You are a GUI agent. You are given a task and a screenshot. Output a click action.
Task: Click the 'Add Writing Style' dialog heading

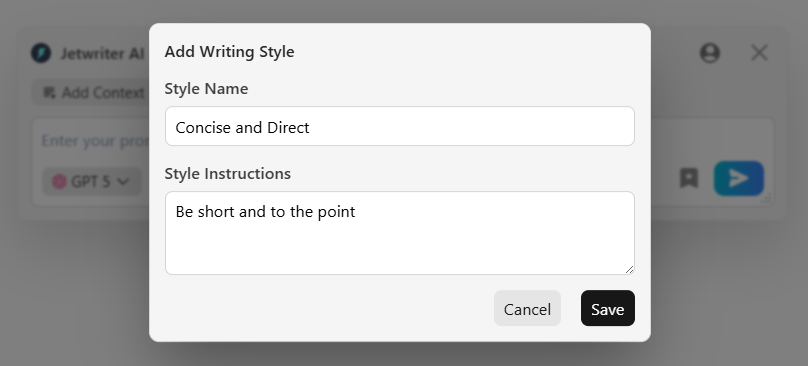point(229,52)
